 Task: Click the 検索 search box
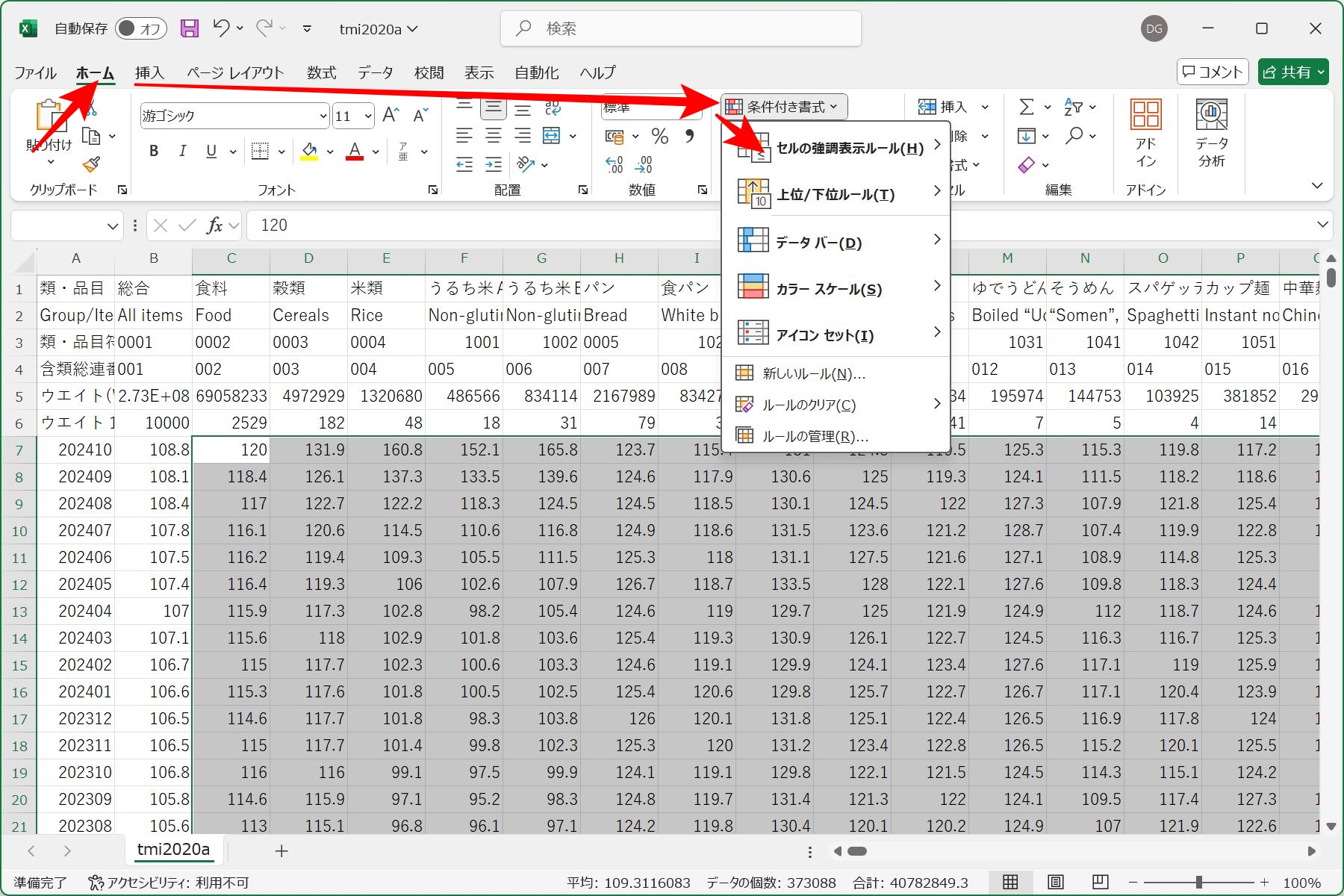681,28
